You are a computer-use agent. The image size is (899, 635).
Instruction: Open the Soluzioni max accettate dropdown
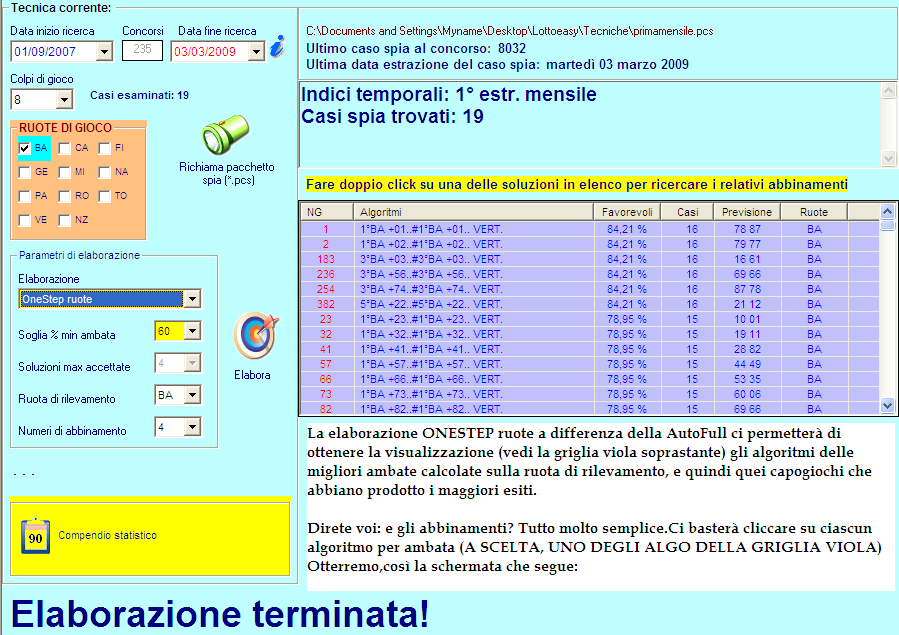(192, 363)
